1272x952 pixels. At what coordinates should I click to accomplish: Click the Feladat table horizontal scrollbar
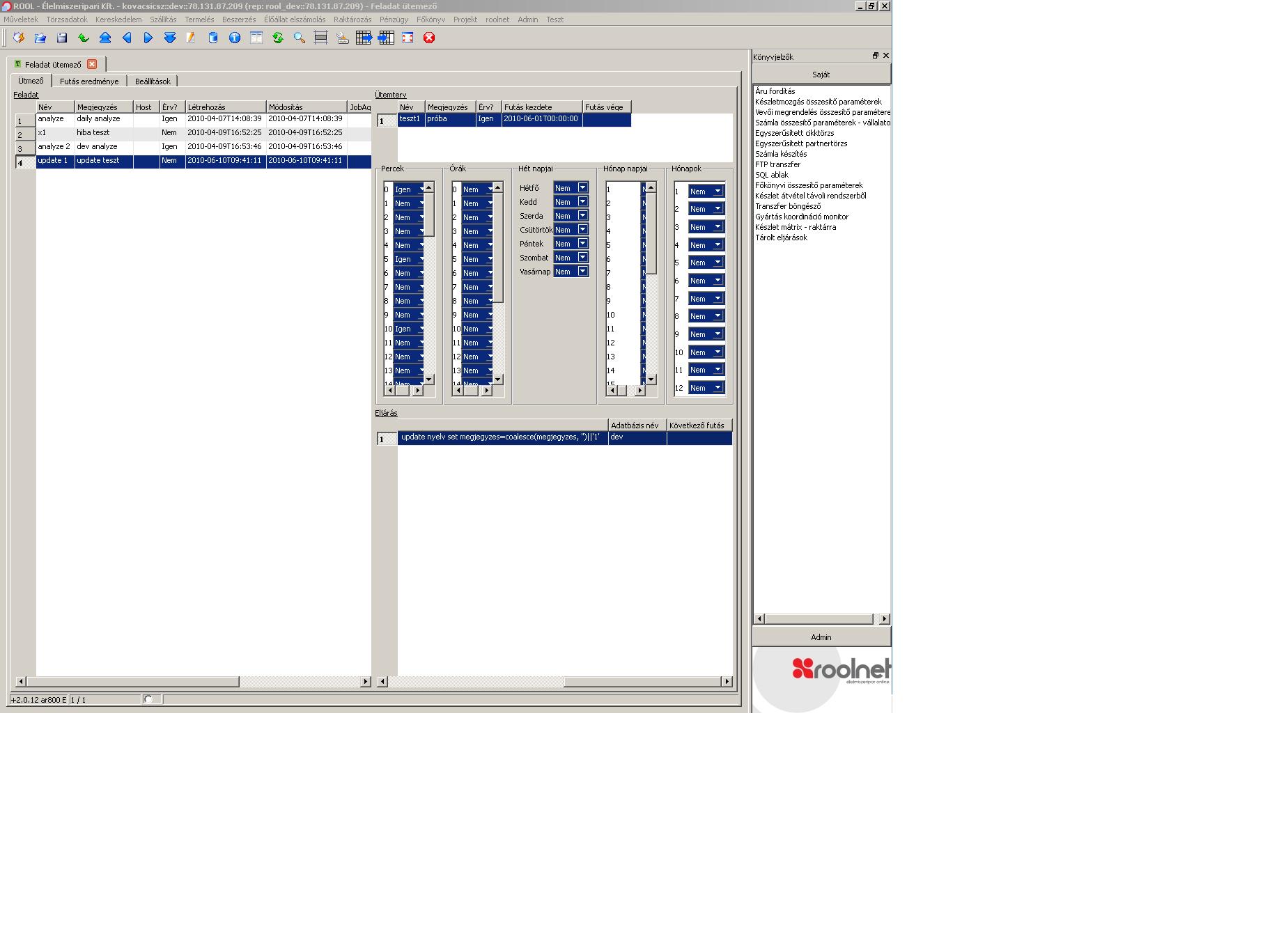click(x=132, y=681)
